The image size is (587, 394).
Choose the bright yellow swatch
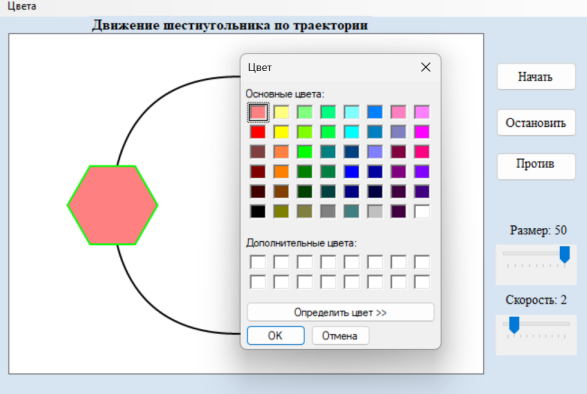(281, 132)
